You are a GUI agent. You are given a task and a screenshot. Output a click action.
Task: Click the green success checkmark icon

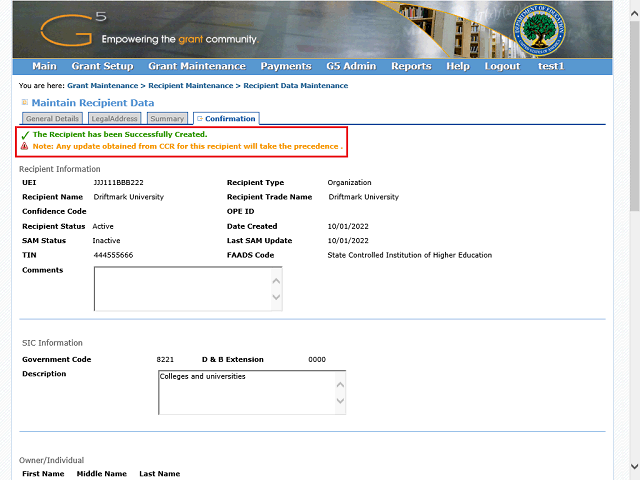[25, 134]
